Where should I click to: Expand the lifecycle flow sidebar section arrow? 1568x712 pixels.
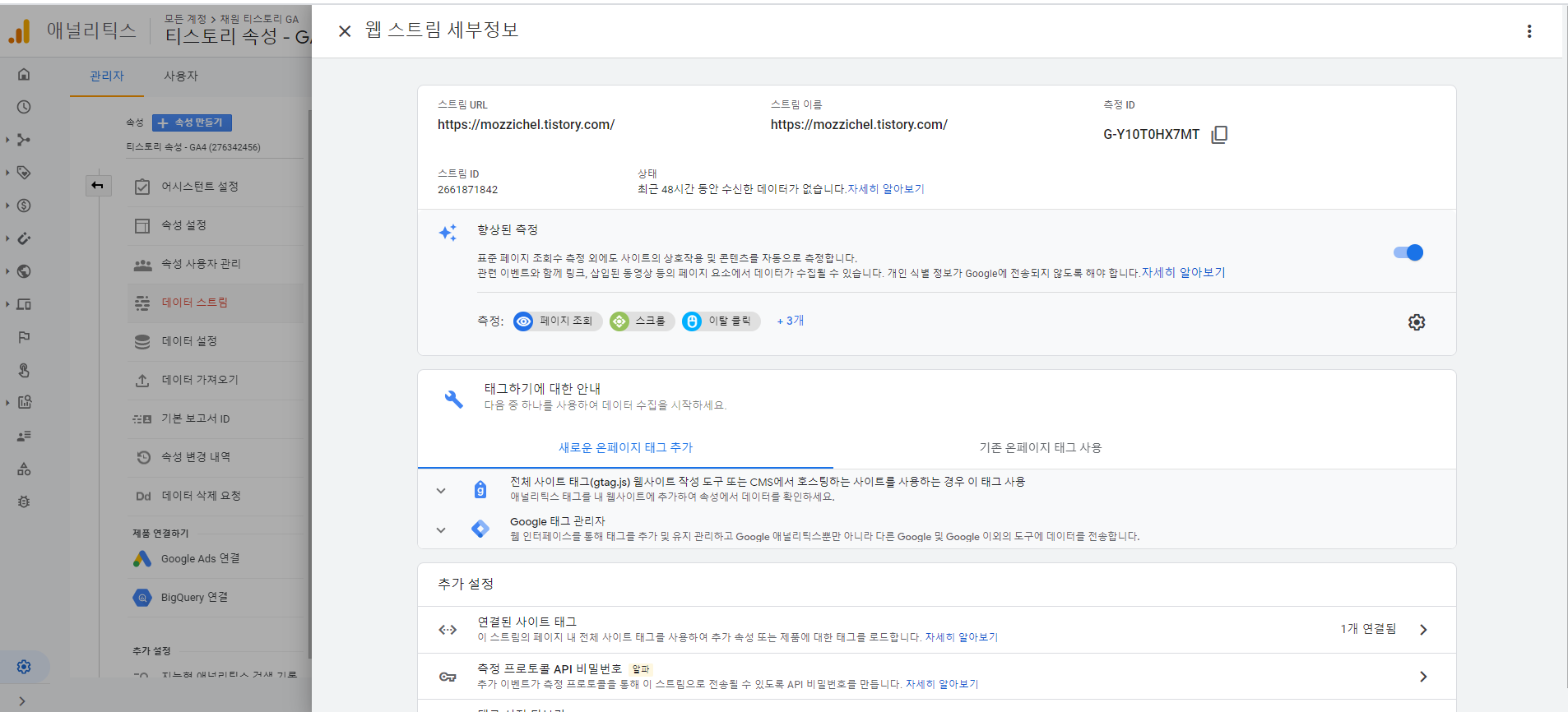tap(7, 140)
